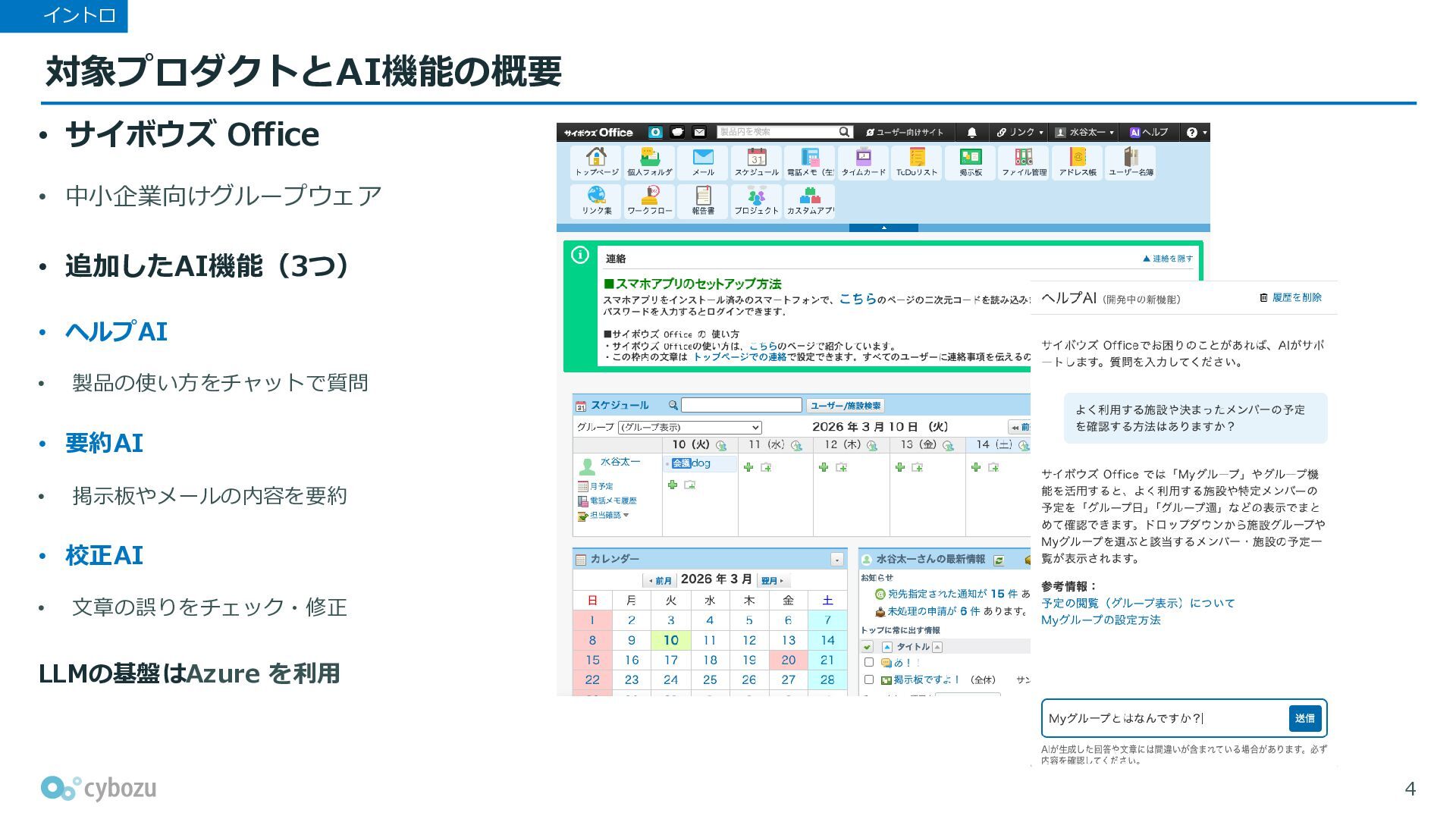Open the 水谷太一 user menu
Image resolution: width=1456 pixels, height=819 pixels.
pos(1085,133)
